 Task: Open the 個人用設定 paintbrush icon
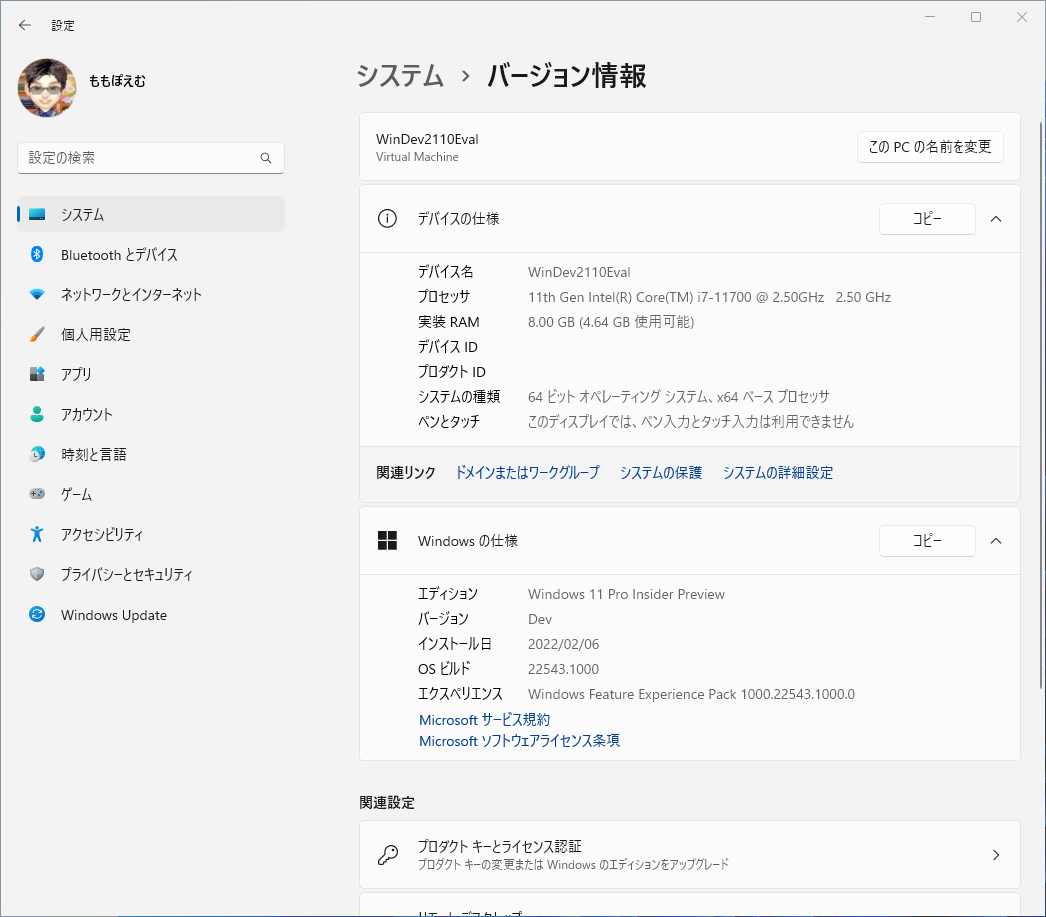[x=37, y=334]
